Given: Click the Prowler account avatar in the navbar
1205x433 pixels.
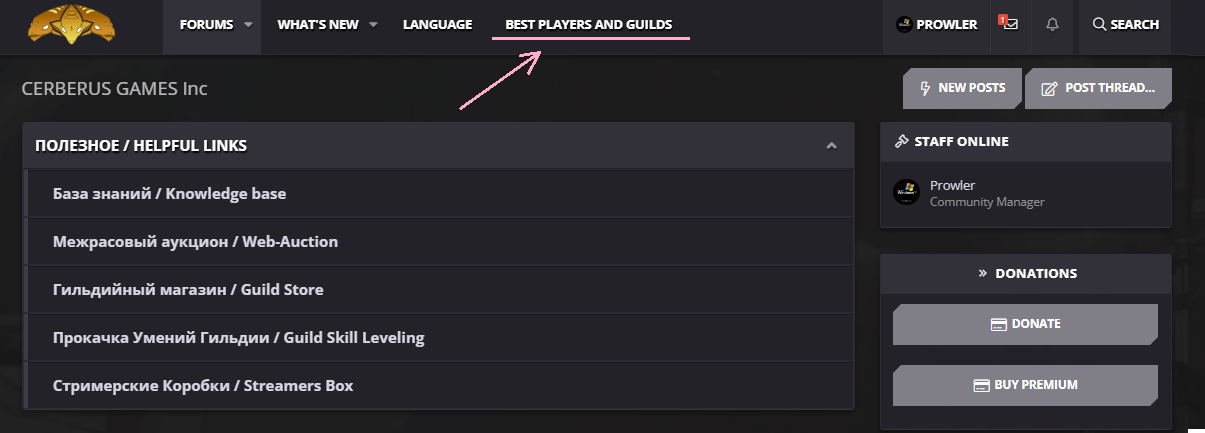Looking at the screenshot, I should [904, 25].
